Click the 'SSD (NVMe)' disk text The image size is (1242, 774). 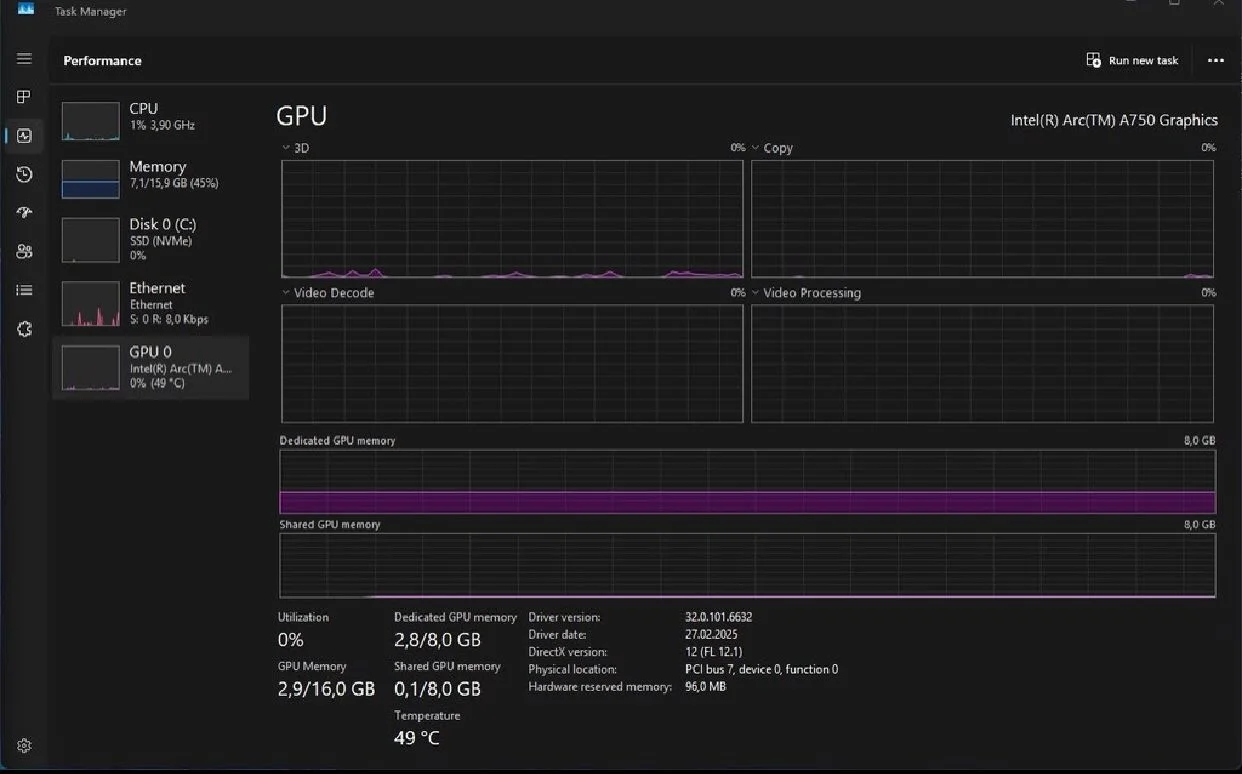pyautogui.click(x=160, y=241)
